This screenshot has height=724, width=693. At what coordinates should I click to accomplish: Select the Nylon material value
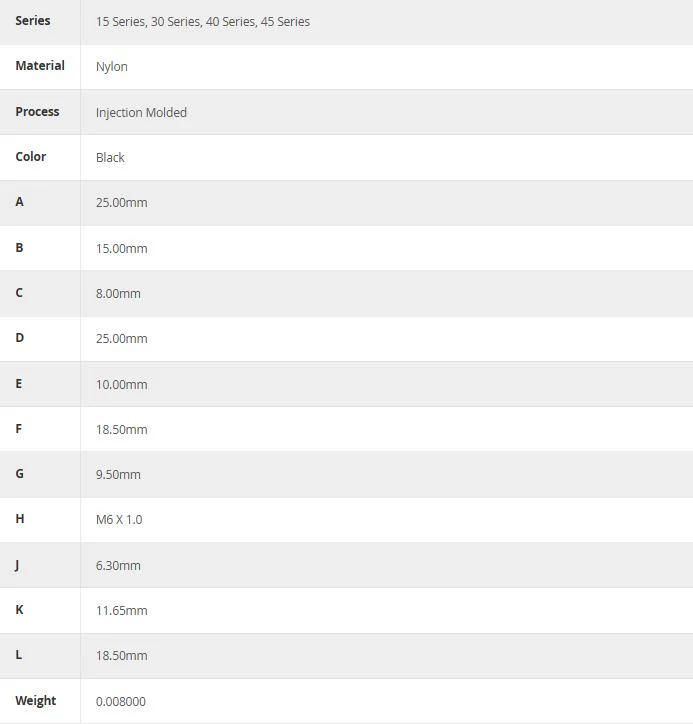[112, 67]
